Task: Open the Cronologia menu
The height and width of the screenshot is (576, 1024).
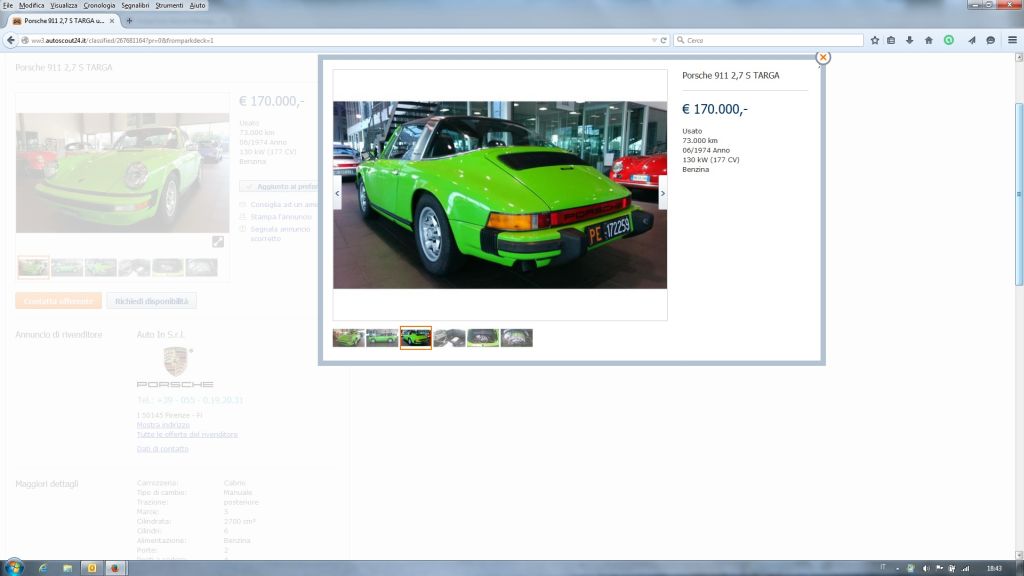Action: click(x=99, y=5)
